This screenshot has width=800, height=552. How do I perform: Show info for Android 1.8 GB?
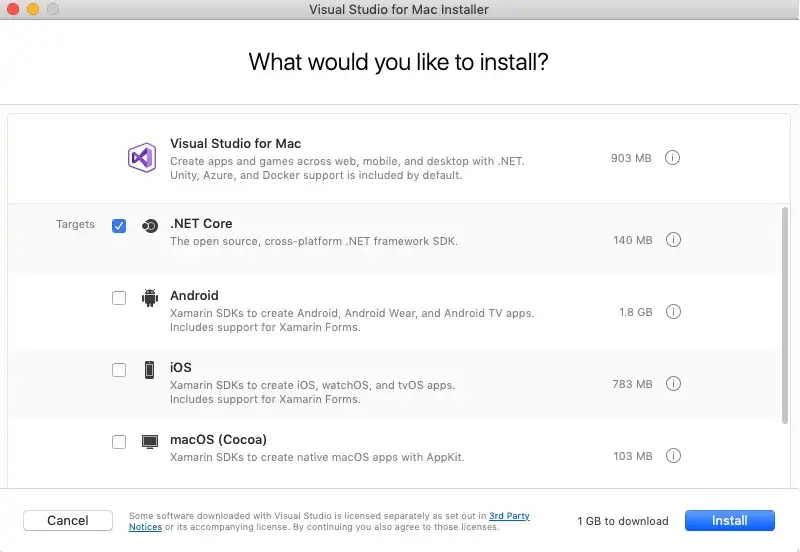pyautogui.click(x=673, y=312)
